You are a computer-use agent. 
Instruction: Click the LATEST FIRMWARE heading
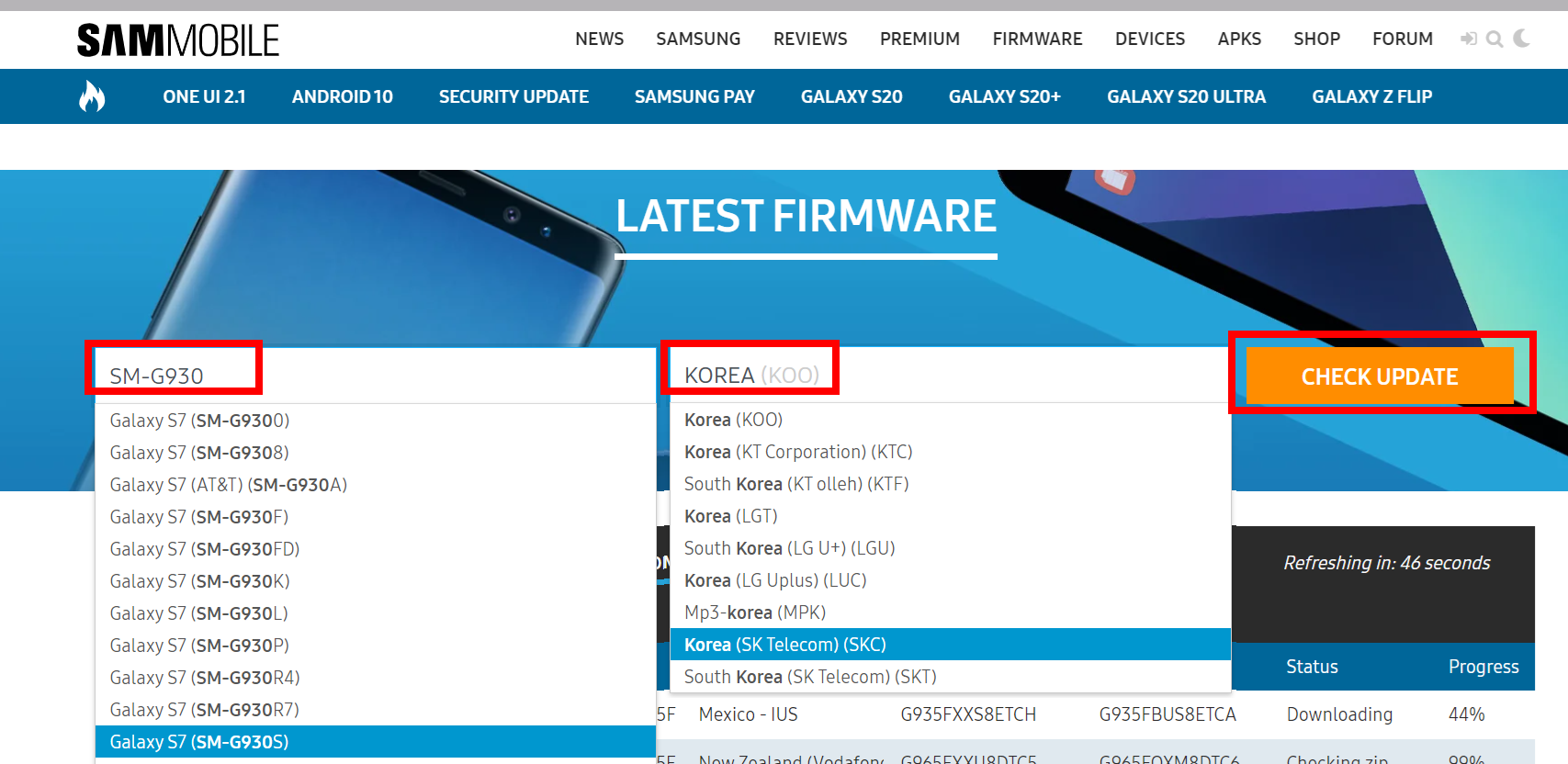[806, 217]
